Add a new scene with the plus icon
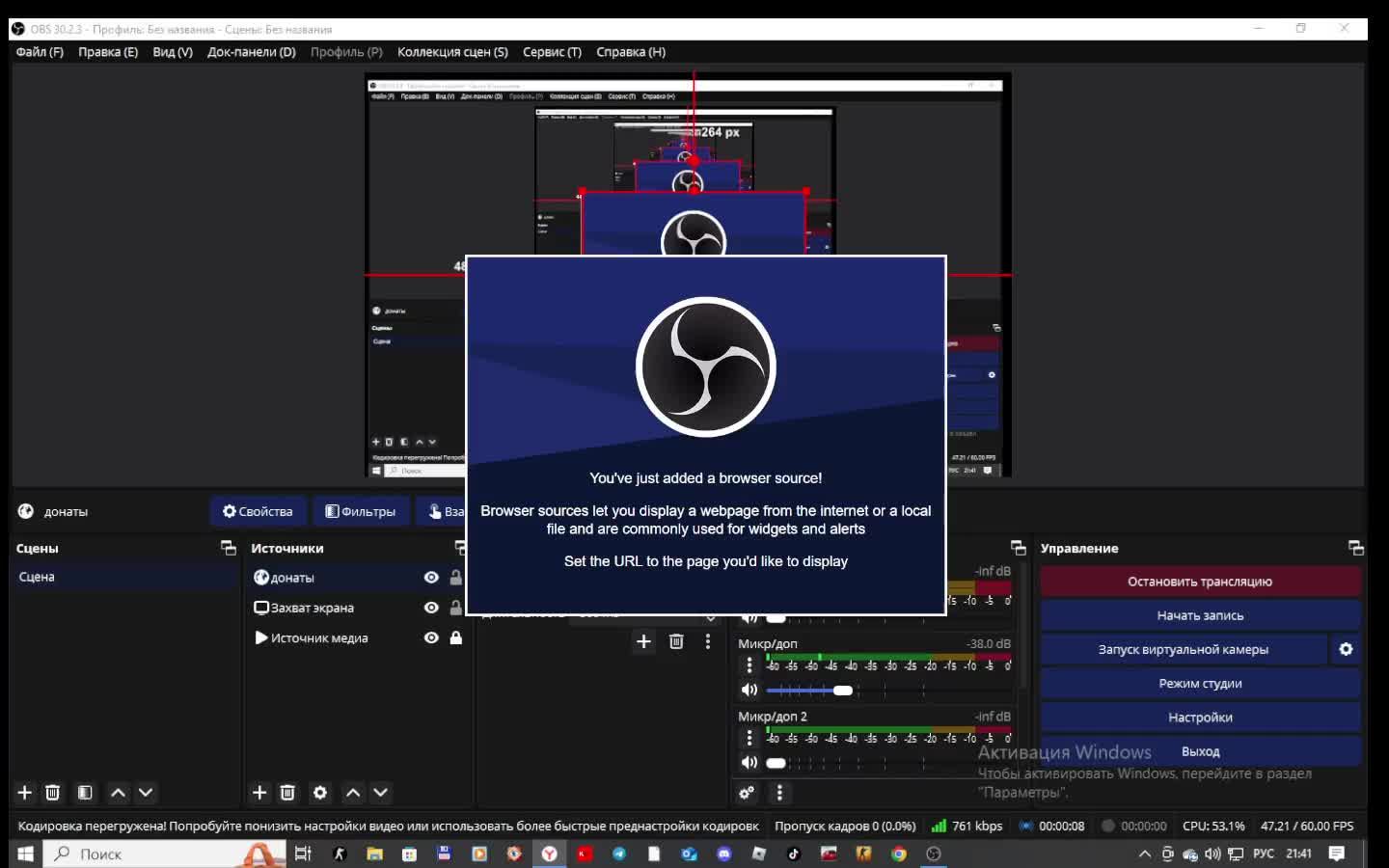1389x868 pixels. (x=25, y=793)
